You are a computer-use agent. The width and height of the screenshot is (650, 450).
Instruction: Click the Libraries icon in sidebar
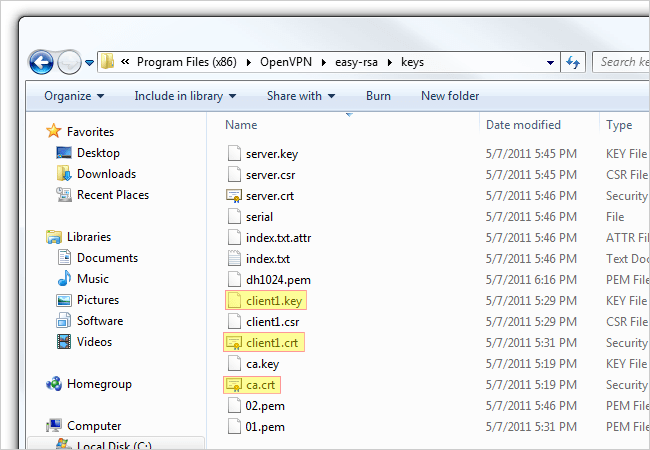[x=54, y=237]
